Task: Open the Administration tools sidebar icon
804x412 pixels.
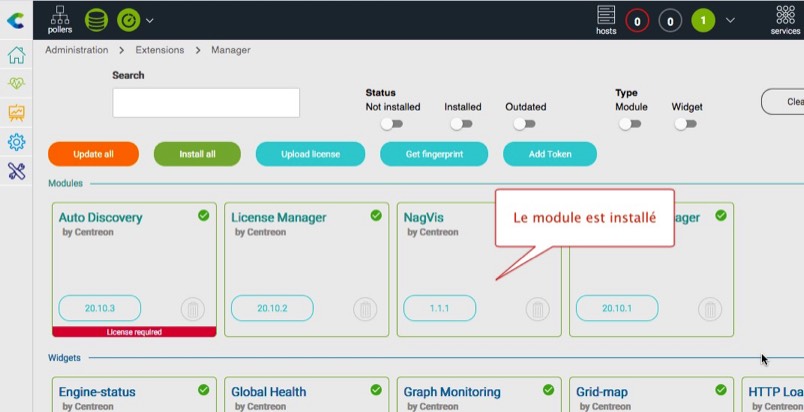Action: 16,171
